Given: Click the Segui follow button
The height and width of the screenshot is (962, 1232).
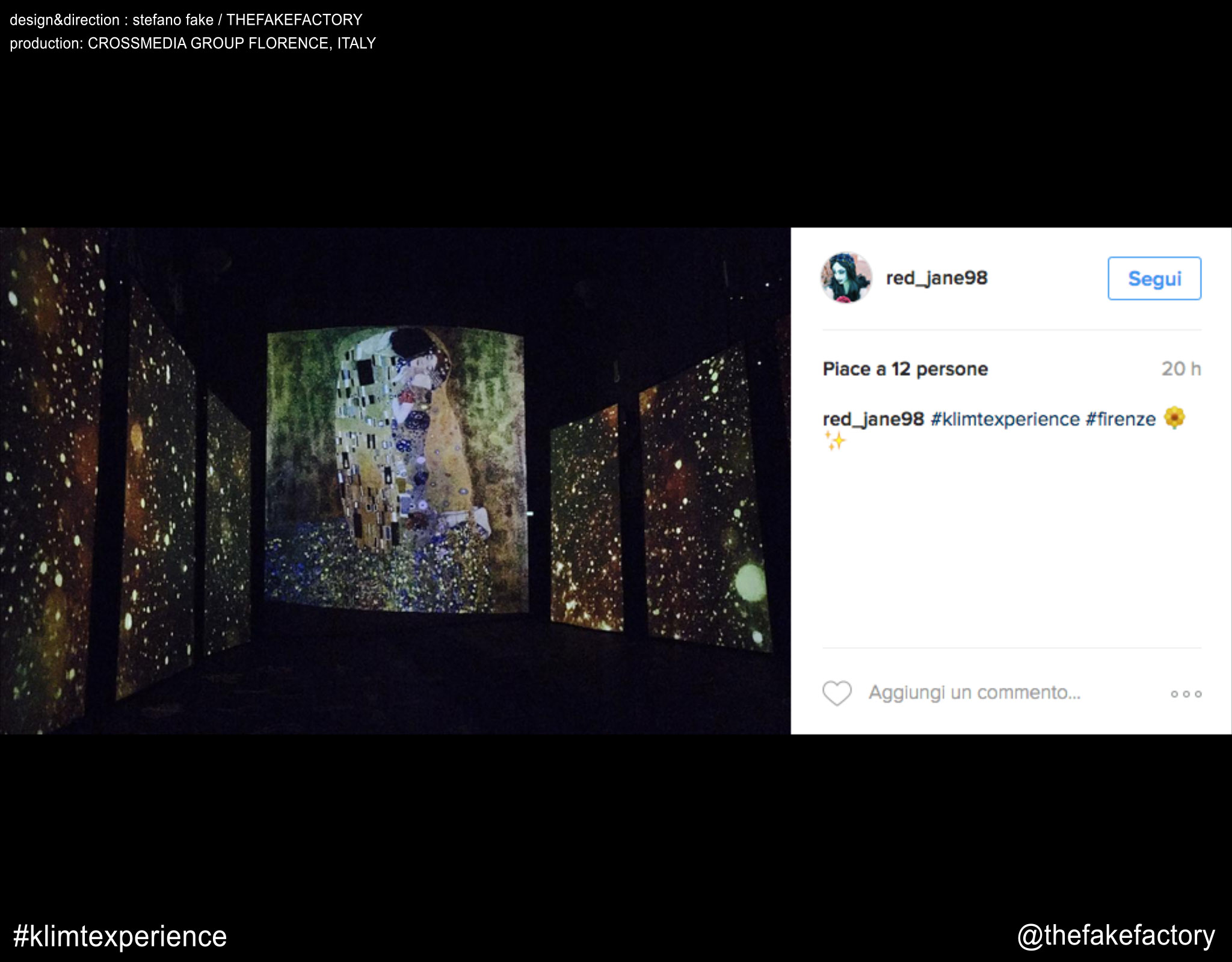Looking at the screenshot, I should [x=1154, y=278].
